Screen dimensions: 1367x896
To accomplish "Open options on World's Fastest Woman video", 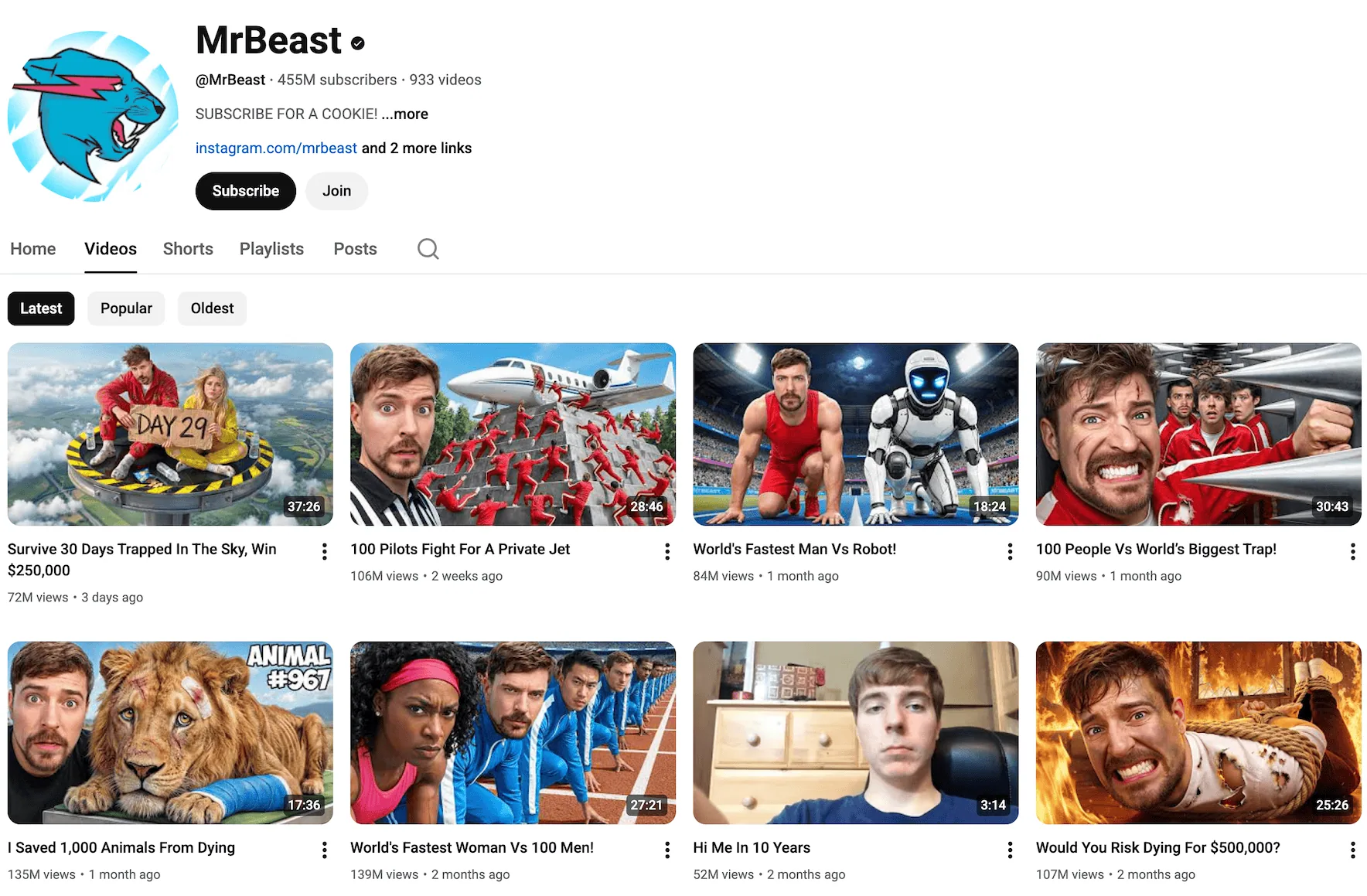I will (666, 850).
